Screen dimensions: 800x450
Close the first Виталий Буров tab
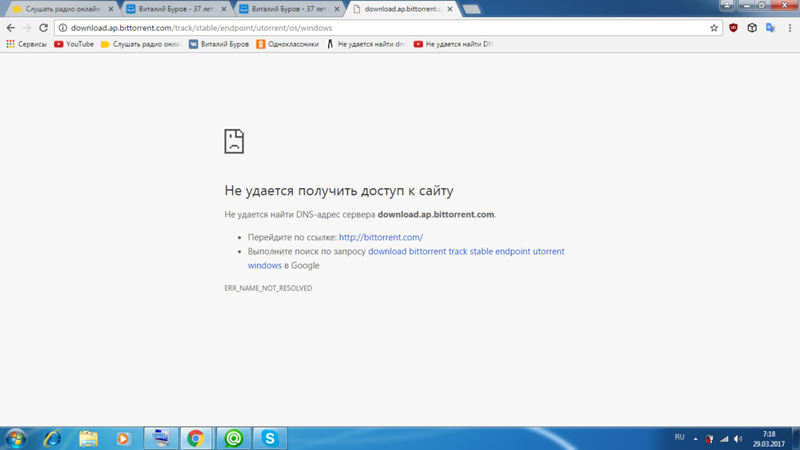tap(223, 9)
